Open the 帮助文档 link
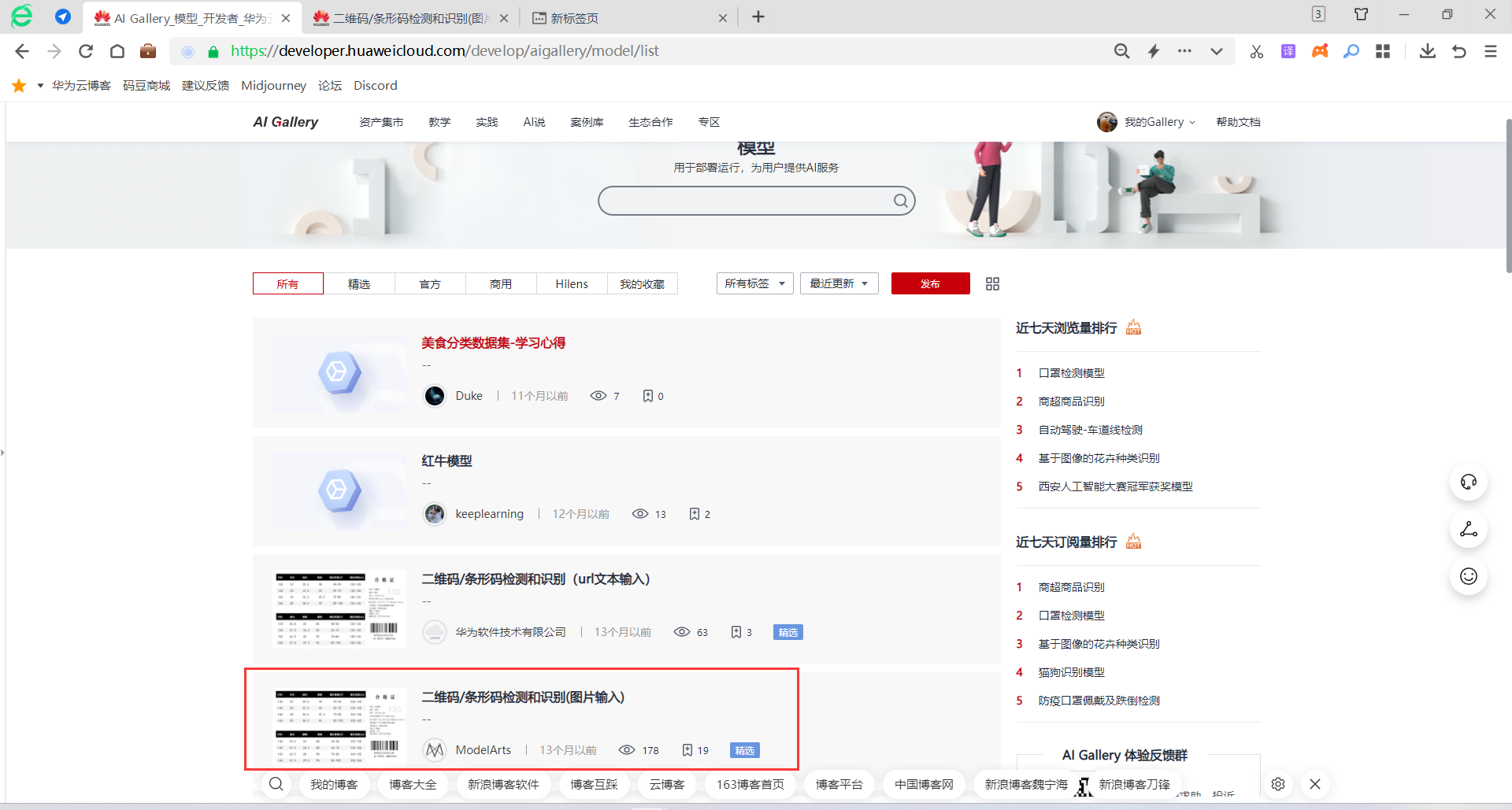Viewport: 1512px width, 810px height. pyautogui.click(x=1238, y=122)
